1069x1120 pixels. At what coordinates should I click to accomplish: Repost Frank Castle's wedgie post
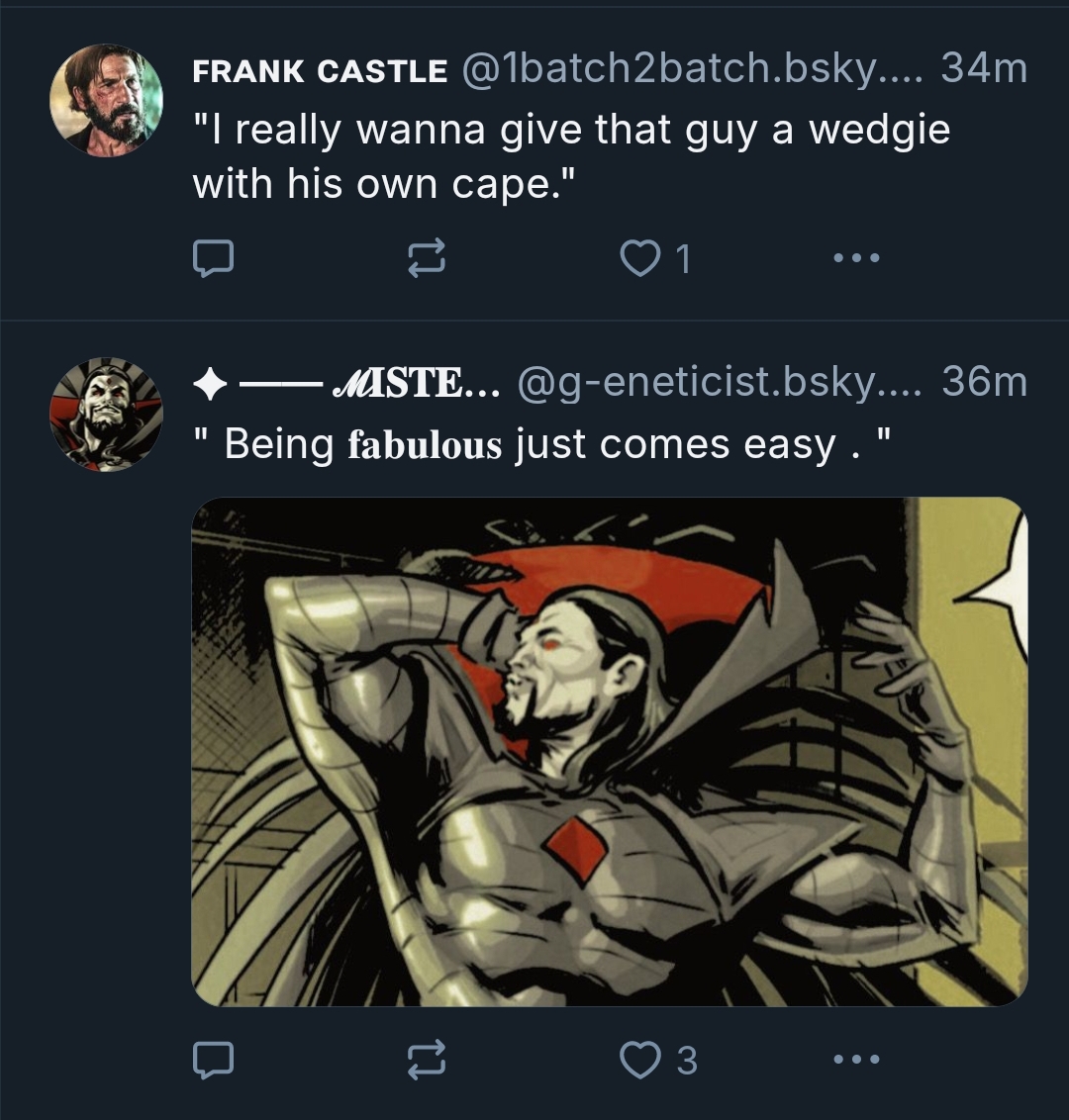coord(427,258)
